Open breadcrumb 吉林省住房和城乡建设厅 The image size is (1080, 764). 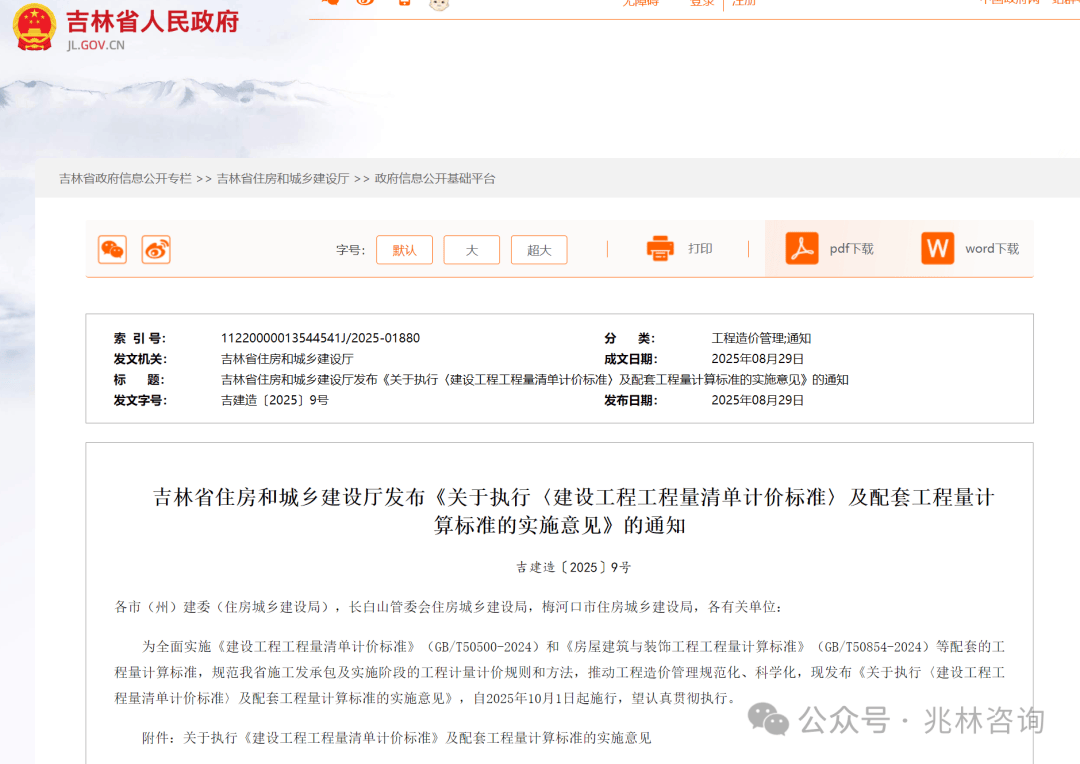click(x=283, y=178)
